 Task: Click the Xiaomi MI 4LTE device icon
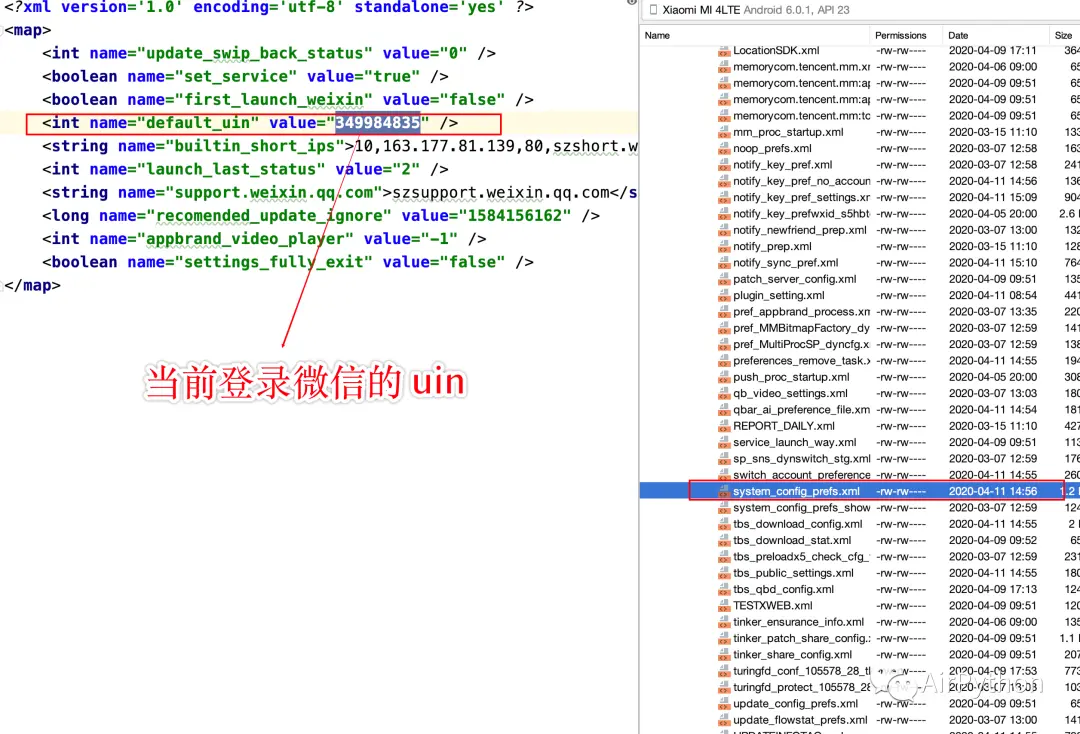pyautogui.click(x=653, y=10)
